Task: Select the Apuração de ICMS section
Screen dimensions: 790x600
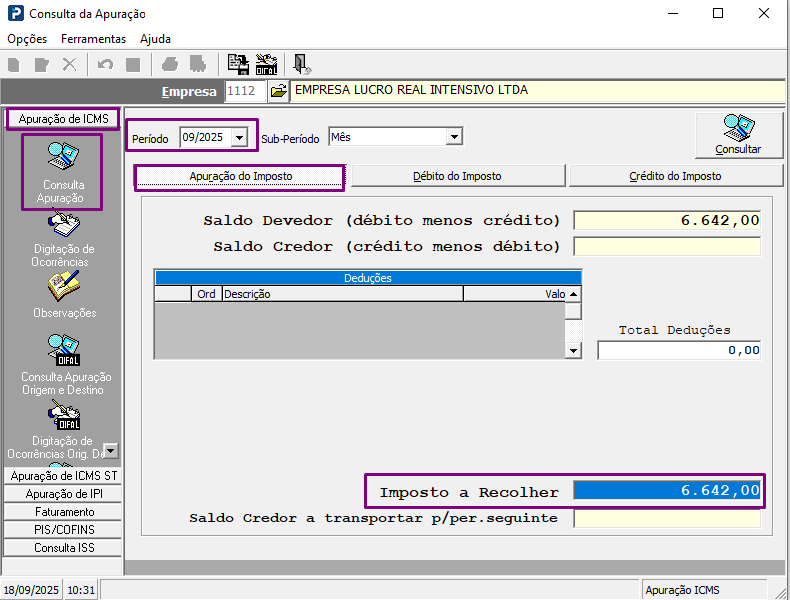Action: tap(63, 119)
